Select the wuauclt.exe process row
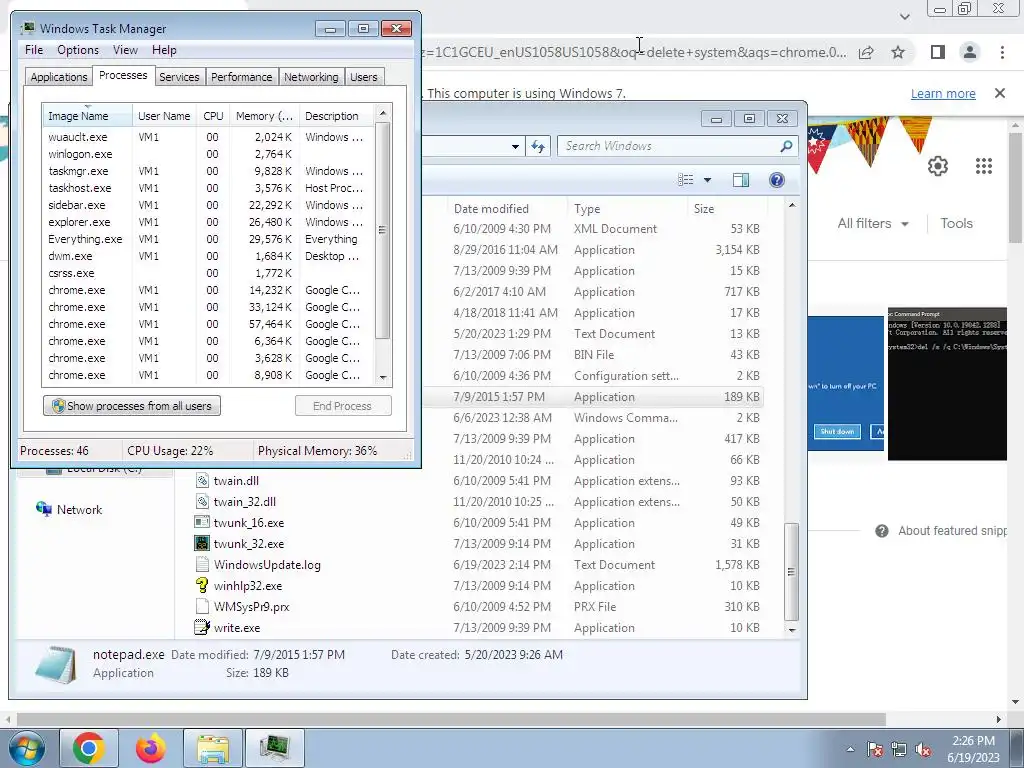The image size is (1024, 768). pyautogui.click(x=208, y=137)
